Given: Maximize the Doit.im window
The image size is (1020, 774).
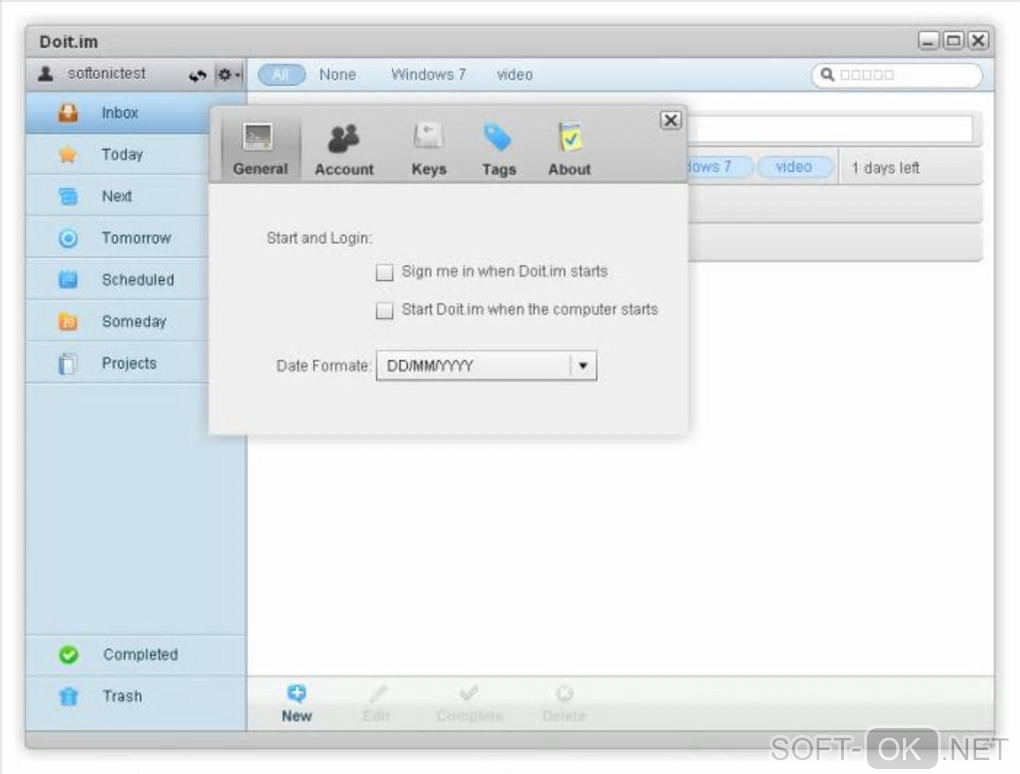Looking at the screenshot, I should click(953, 41).
